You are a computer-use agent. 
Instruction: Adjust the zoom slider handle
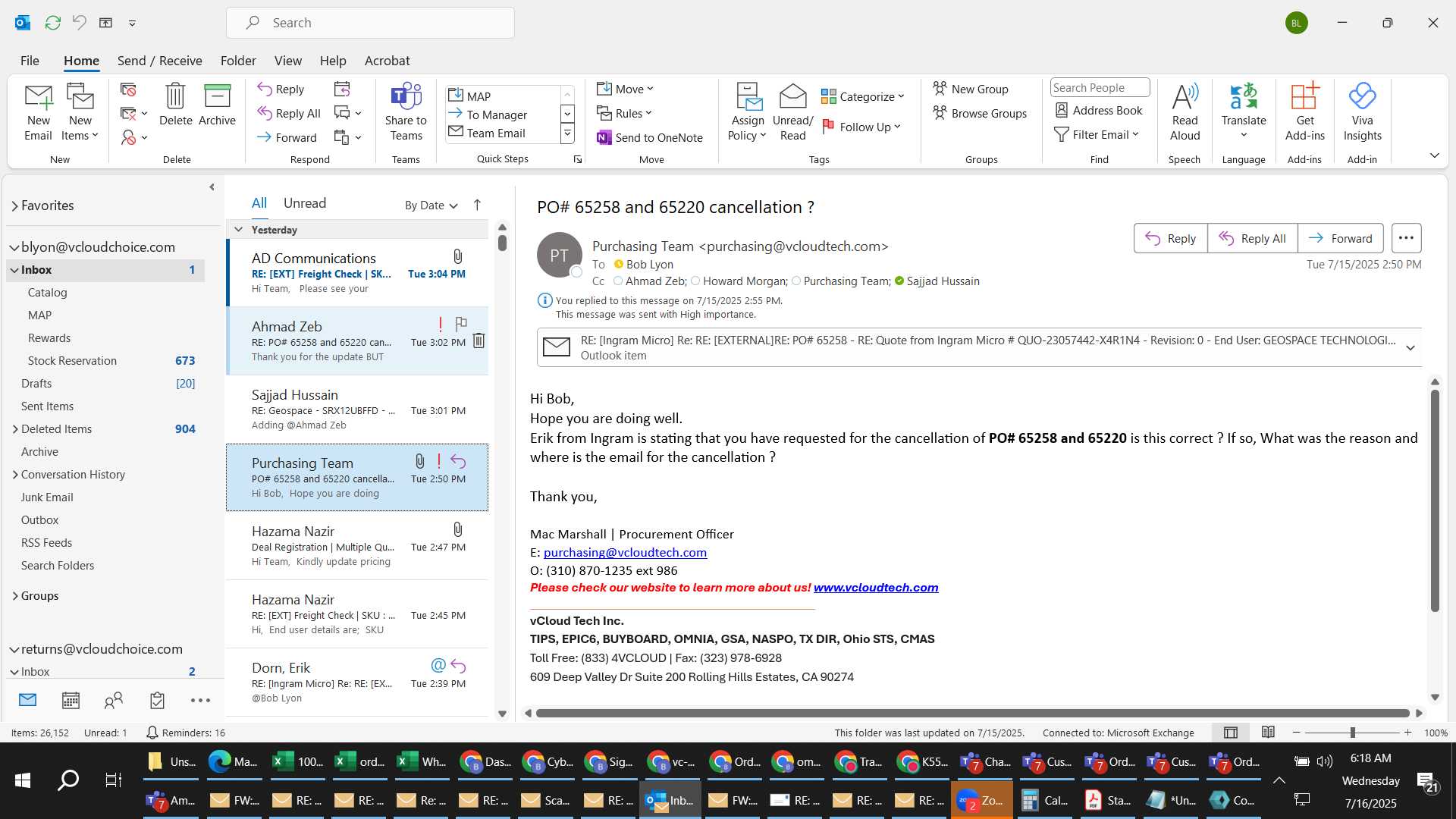tap(1352, 733)
